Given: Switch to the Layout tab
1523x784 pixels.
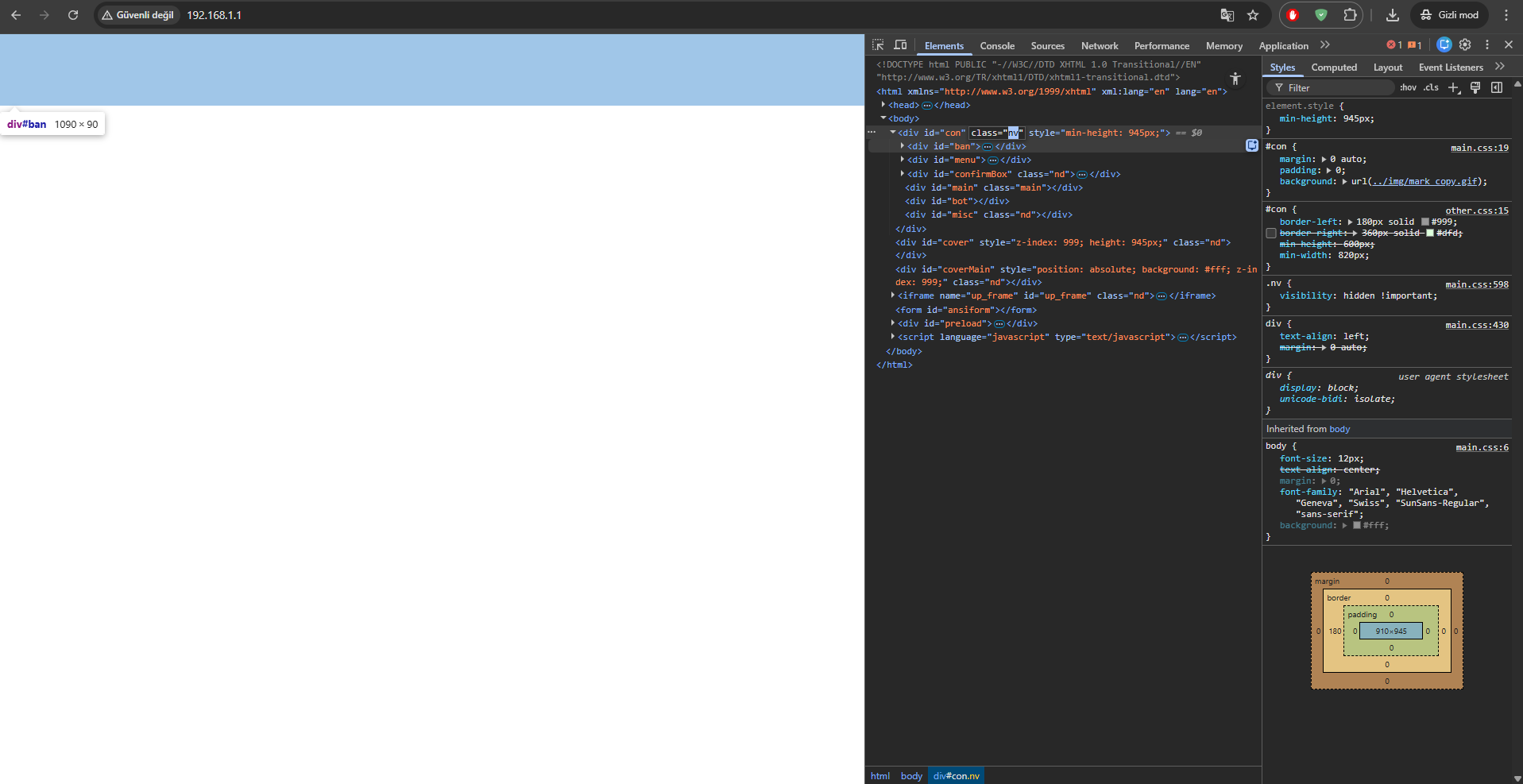Looking at the screenshot, I should [1388, 68].
